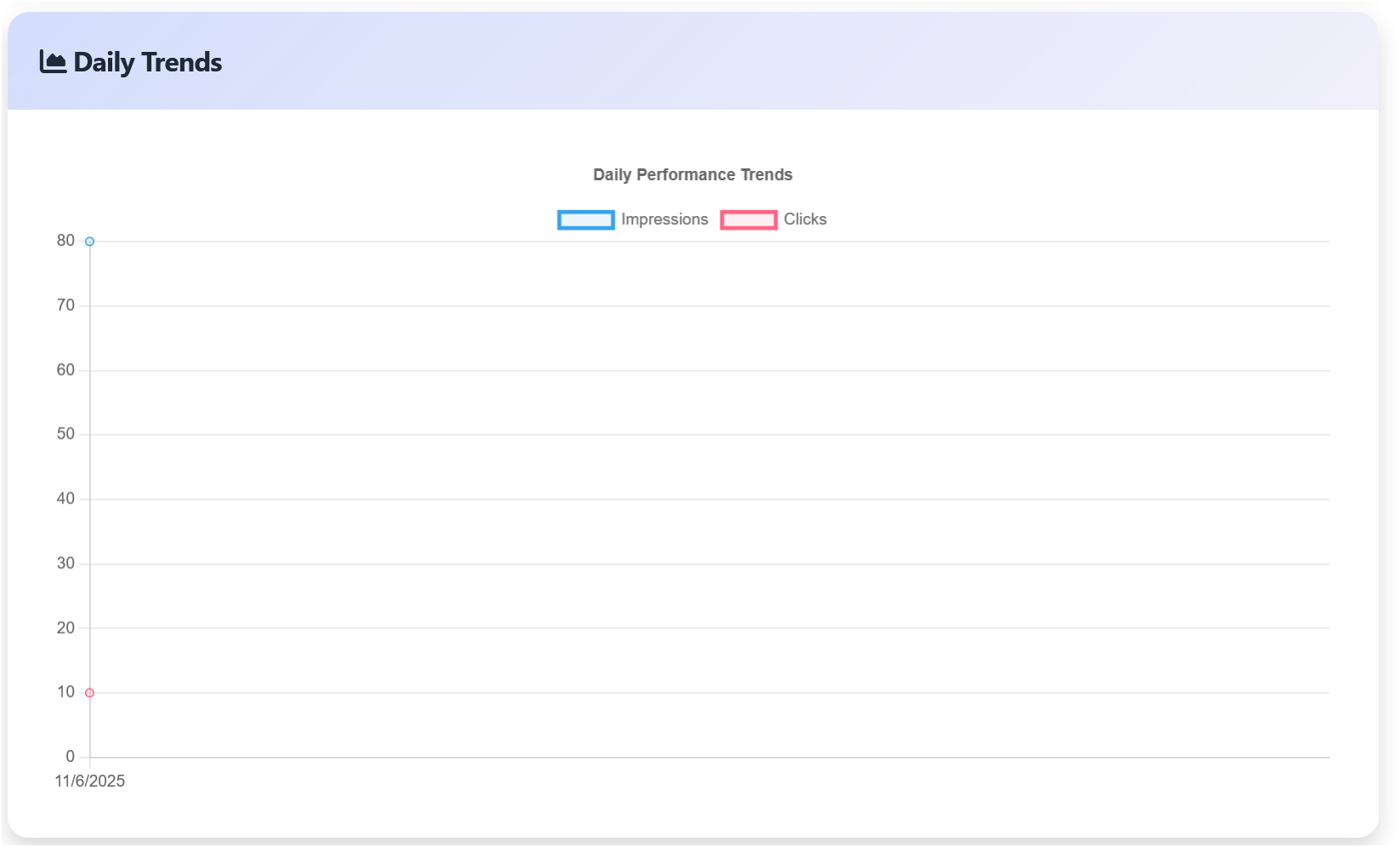Click the y-axis label 60
Viewport: 1400px width, 847px height.
coord(65,370)
